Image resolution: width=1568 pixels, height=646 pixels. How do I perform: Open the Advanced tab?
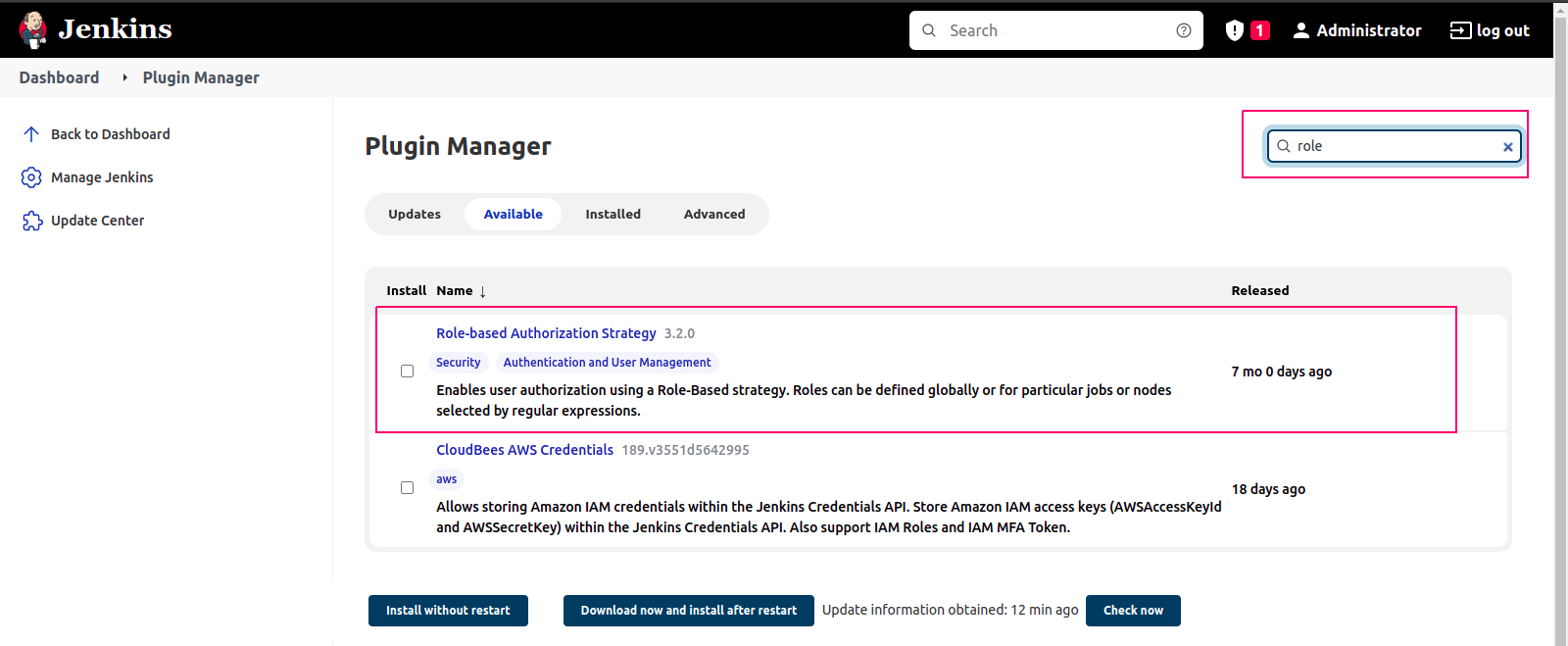[714, 214]
